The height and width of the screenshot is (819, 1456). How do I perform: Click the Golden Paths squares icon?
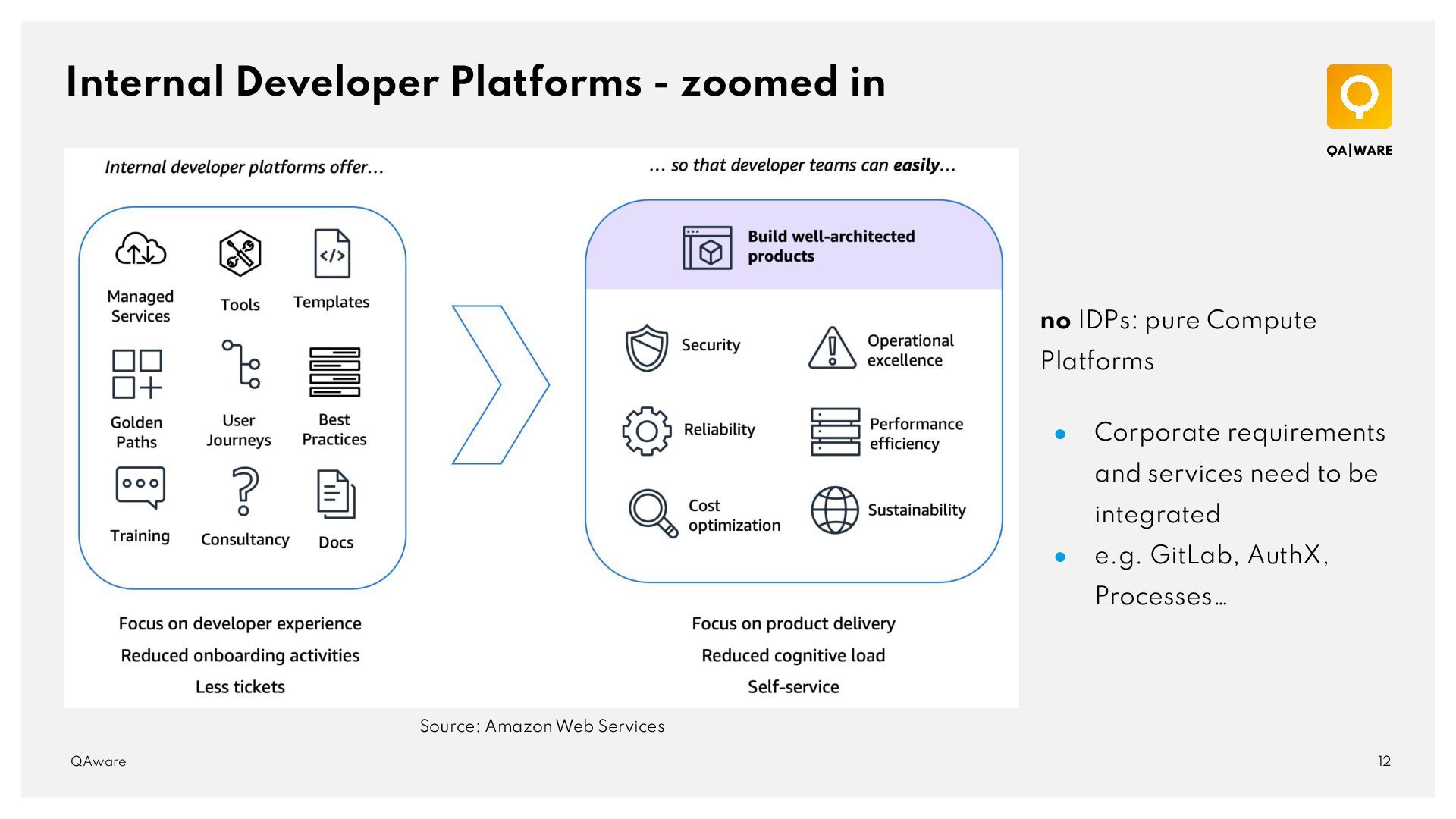[x=137, y=374]
